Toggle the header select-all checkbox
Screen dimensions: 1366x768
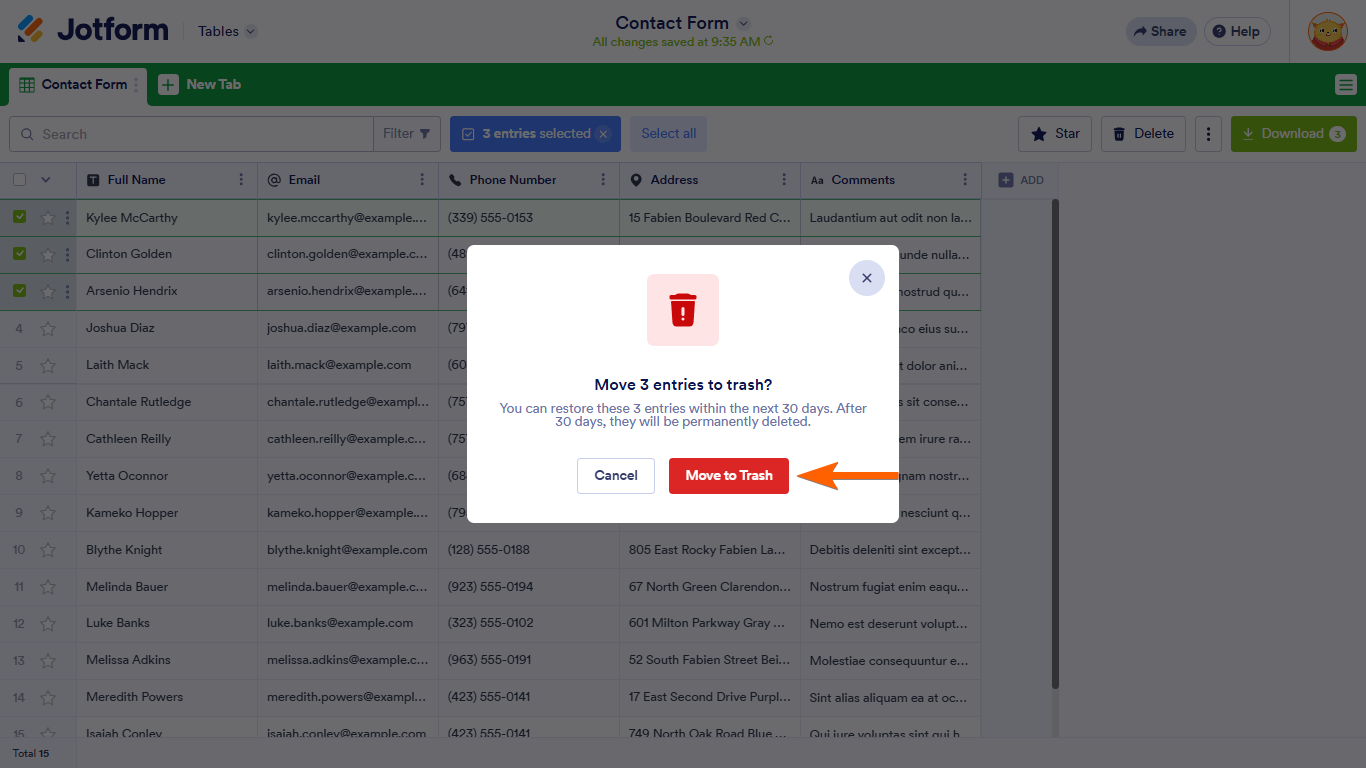click(19, 180)
